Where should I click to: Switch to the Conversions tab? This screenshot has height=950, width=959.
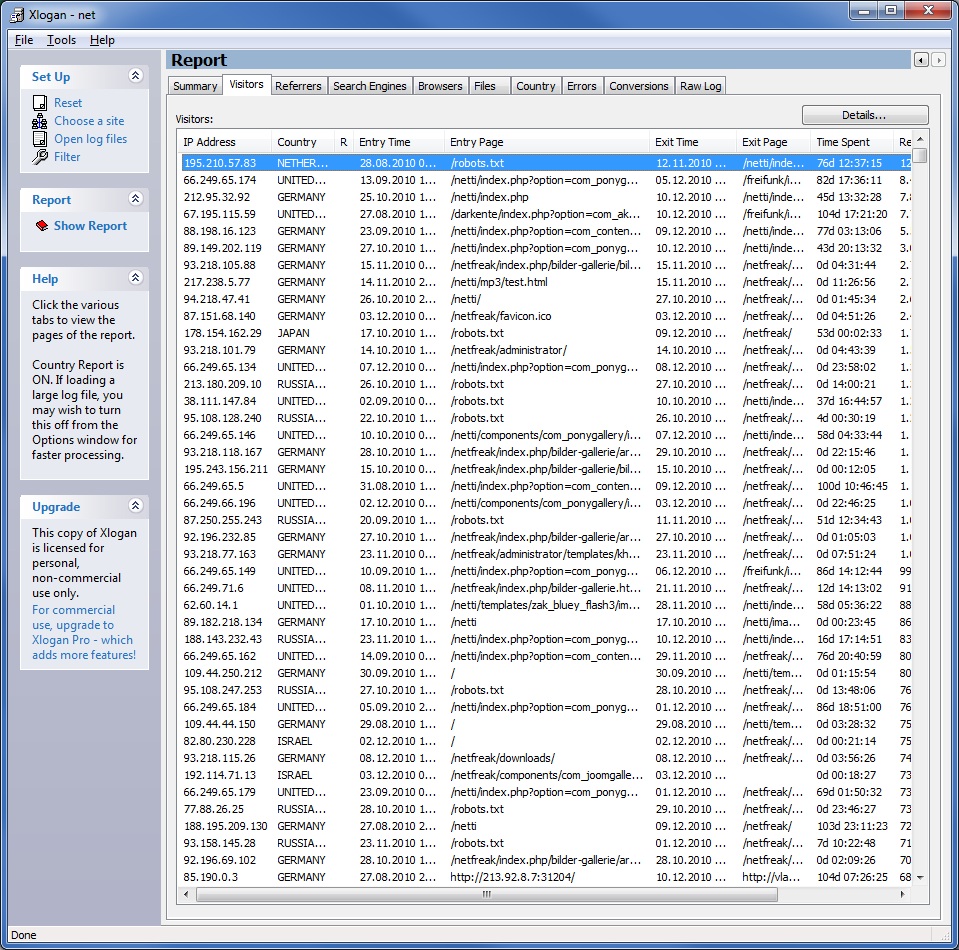(639, 86)
